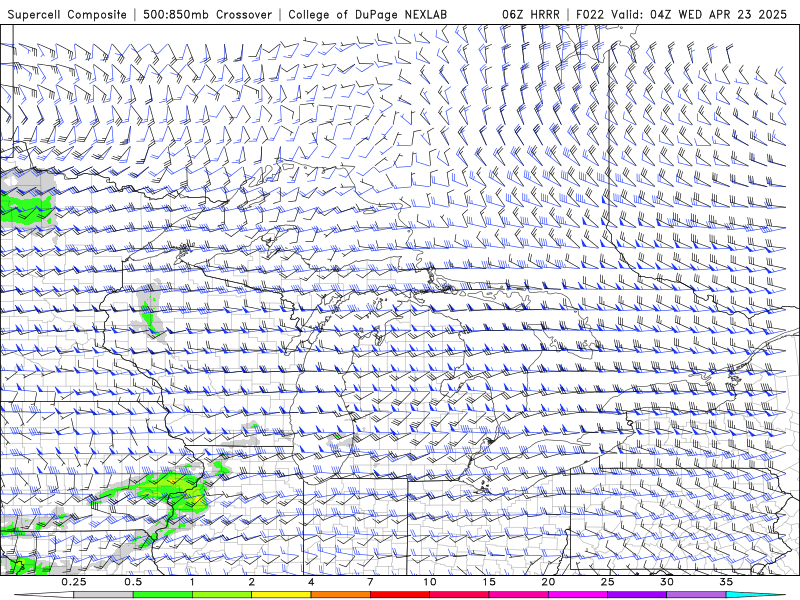Click the legend value 25
The width and height of the screenshot is (800, 600).
point(607,582)
